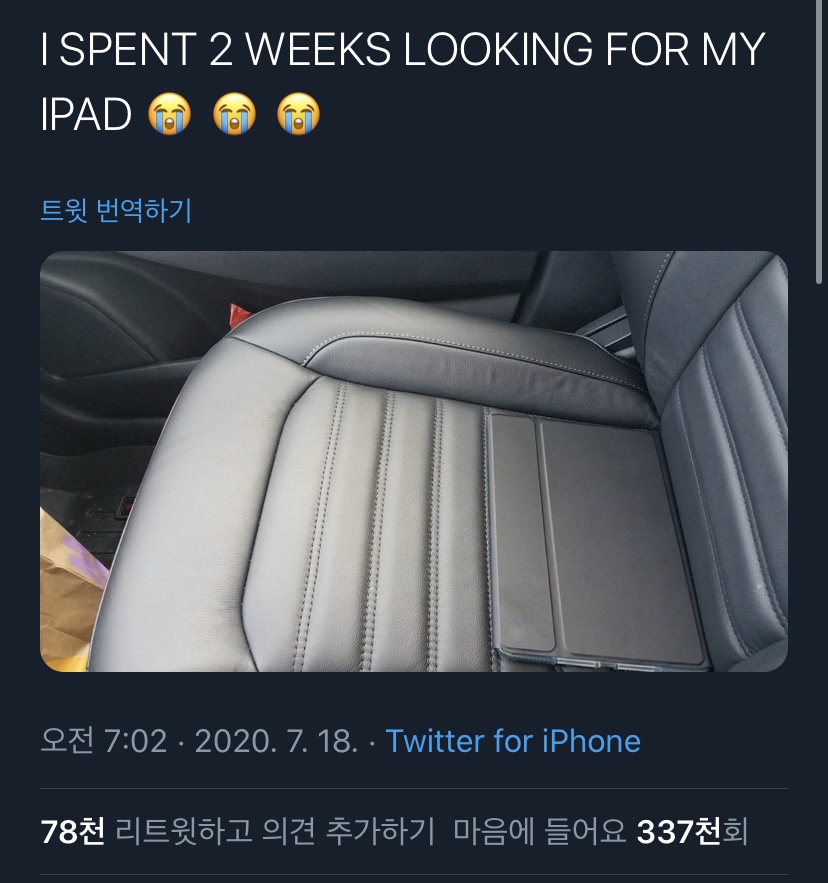Click the middle crying emoji
This screenshot has width=828, height=883.
(234, 114)
